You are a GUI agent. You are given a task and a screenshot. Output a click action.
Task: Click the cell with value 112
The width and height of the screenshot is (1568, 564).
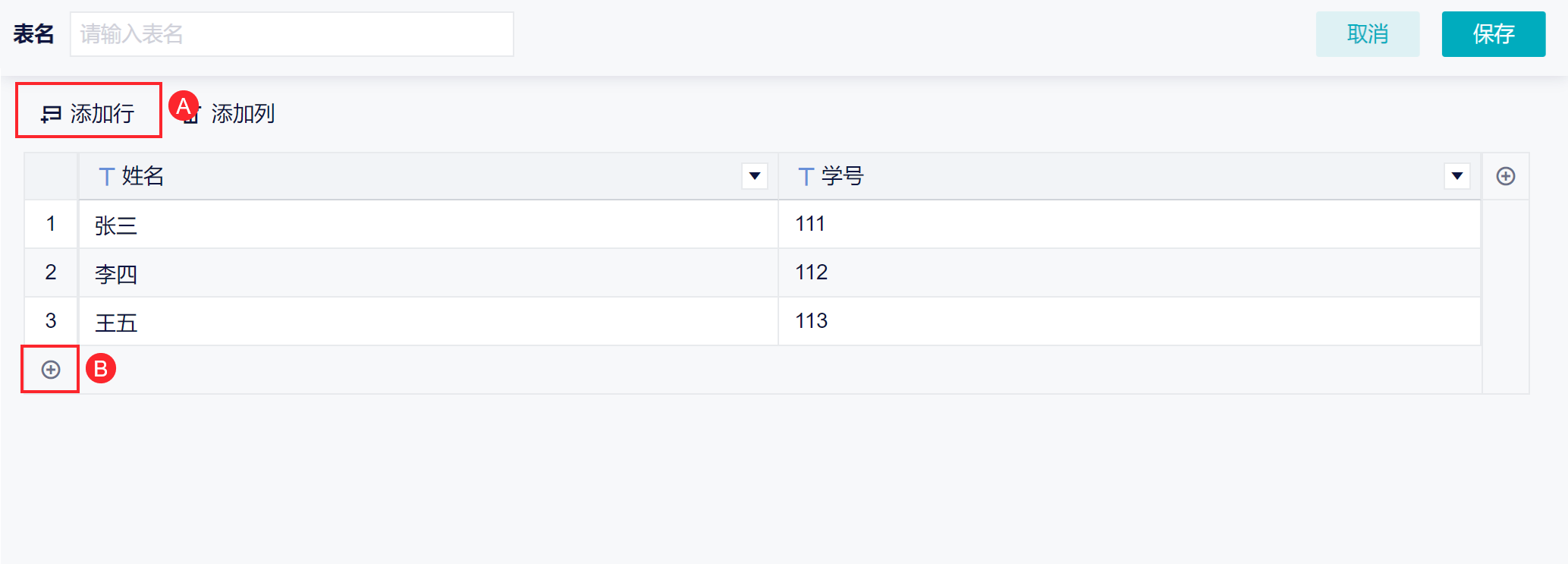[1129, 273]
